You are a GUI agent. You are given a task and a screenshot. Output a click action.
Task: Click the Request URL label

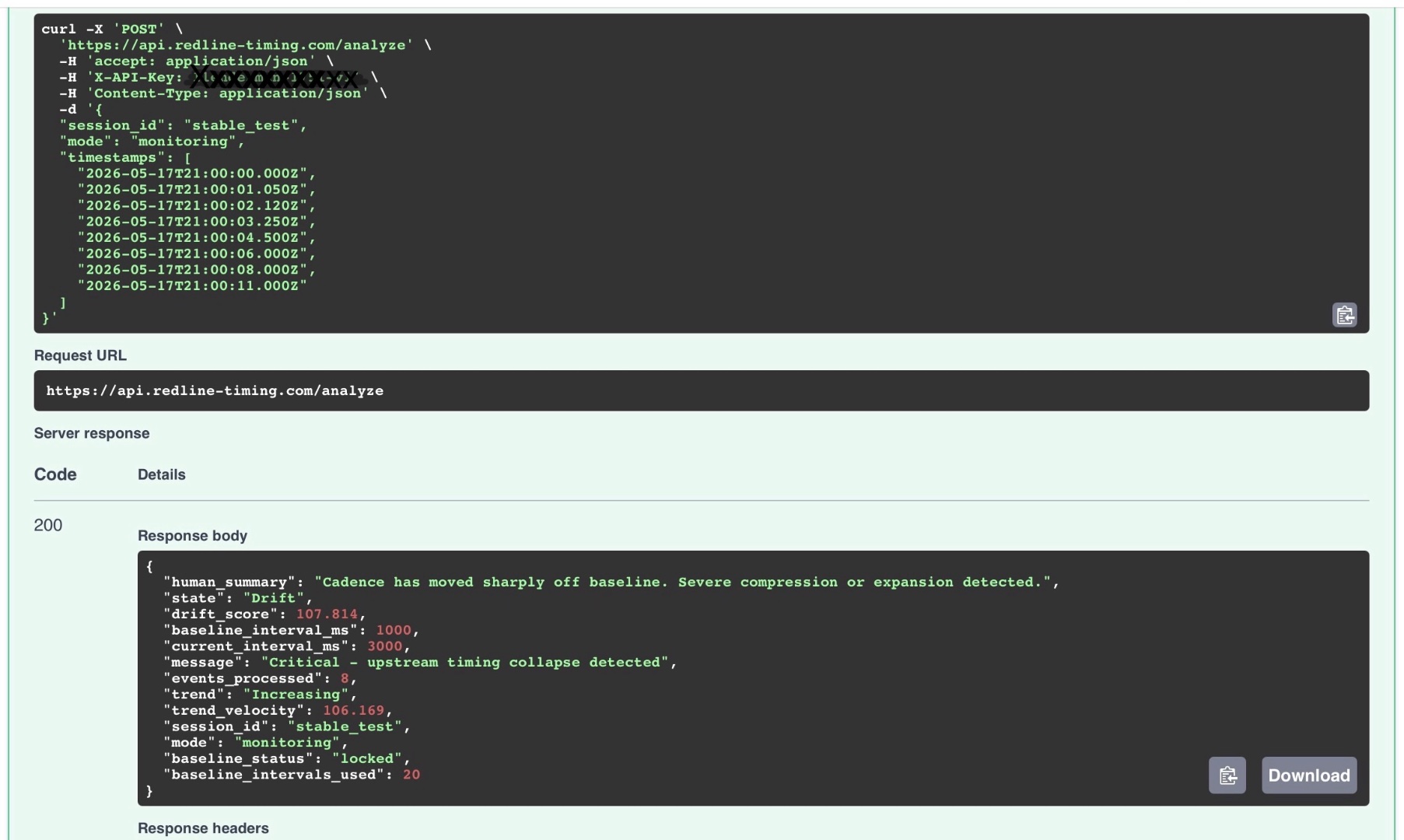(80, 355)
